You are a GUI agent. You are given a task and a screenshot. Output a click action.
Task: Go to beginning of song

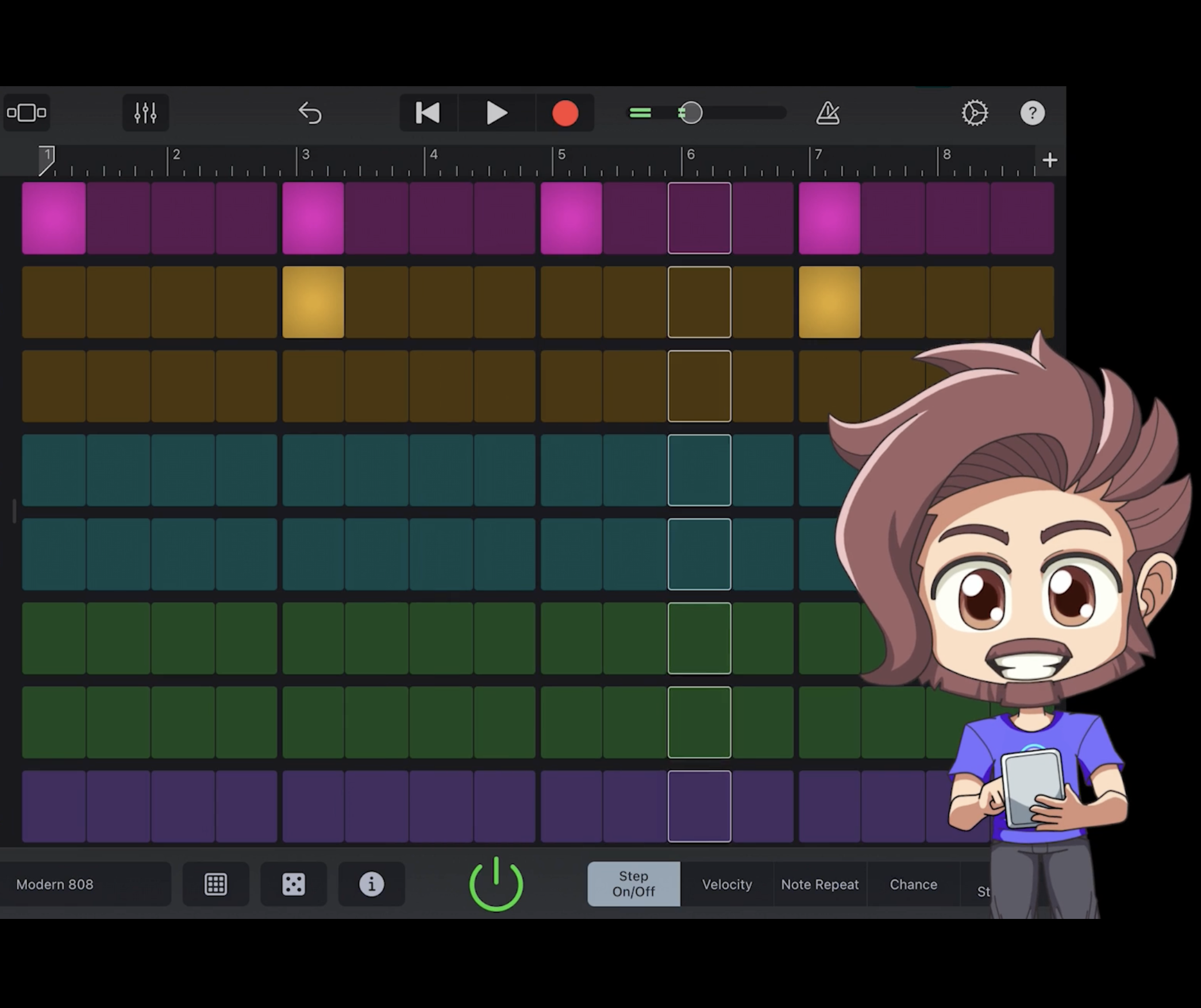(428, 113)
